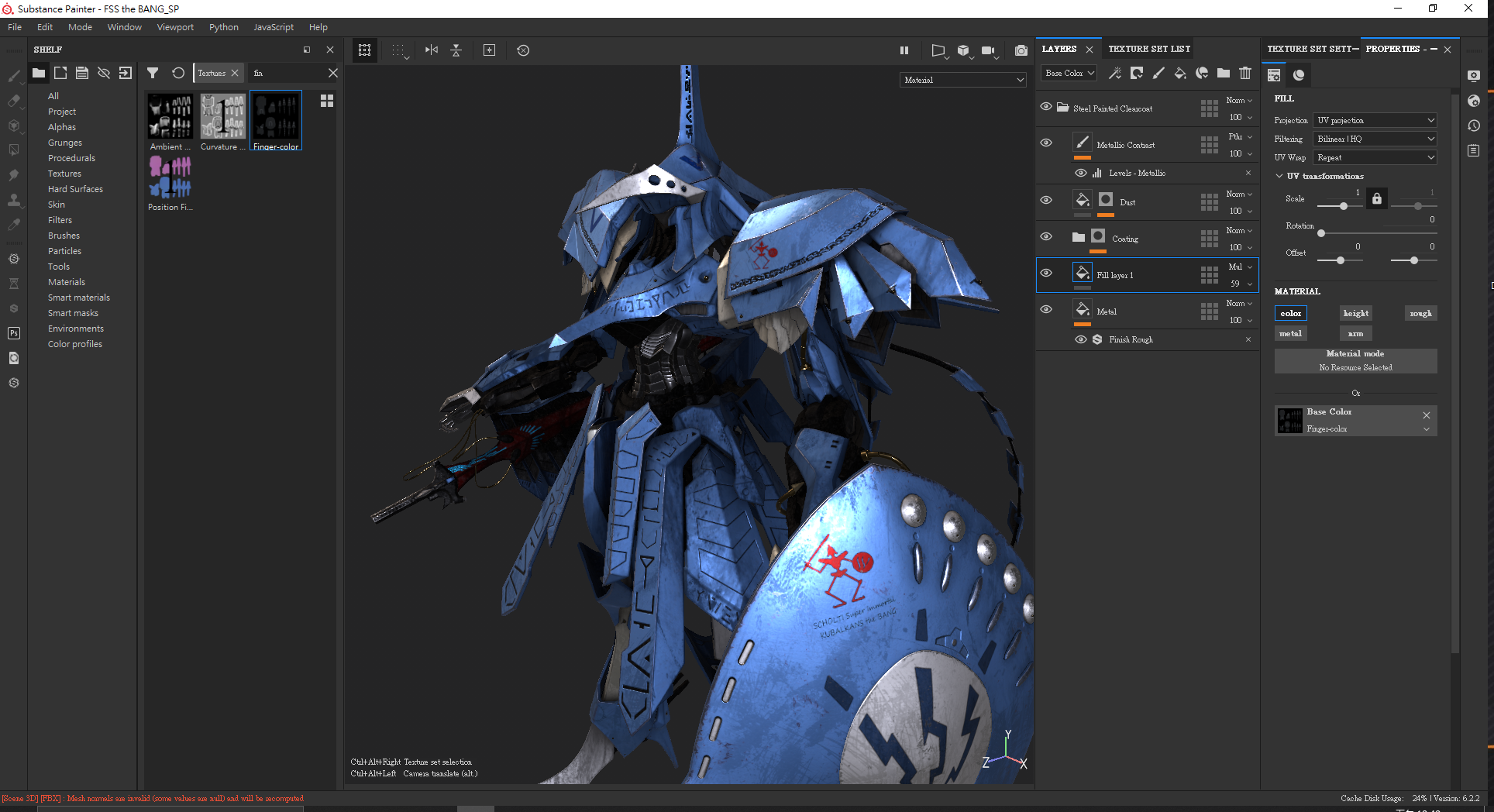Switch shelf to grid view icon

[327, 101]
